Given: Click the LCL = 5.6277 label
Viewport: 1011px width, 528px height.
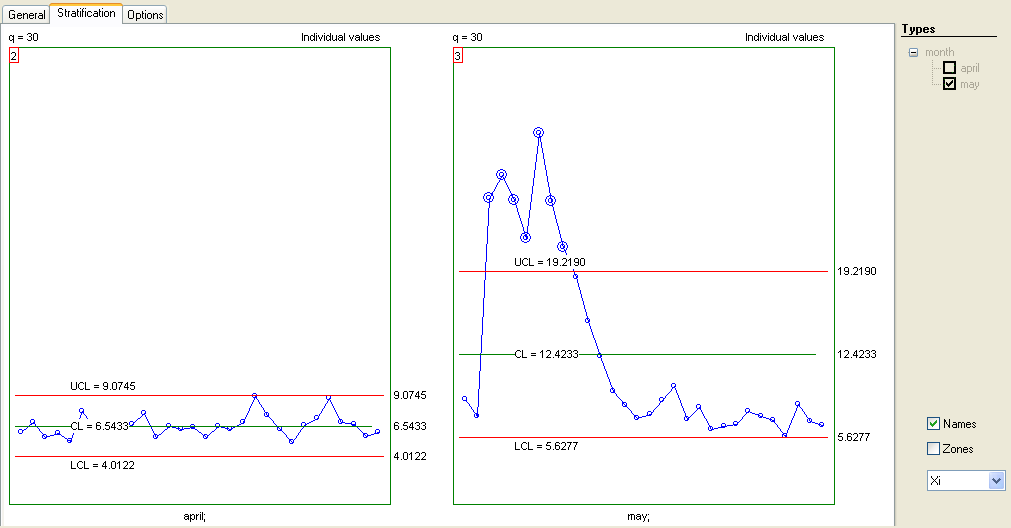Looking at the screenshot, I should (546, 446).
